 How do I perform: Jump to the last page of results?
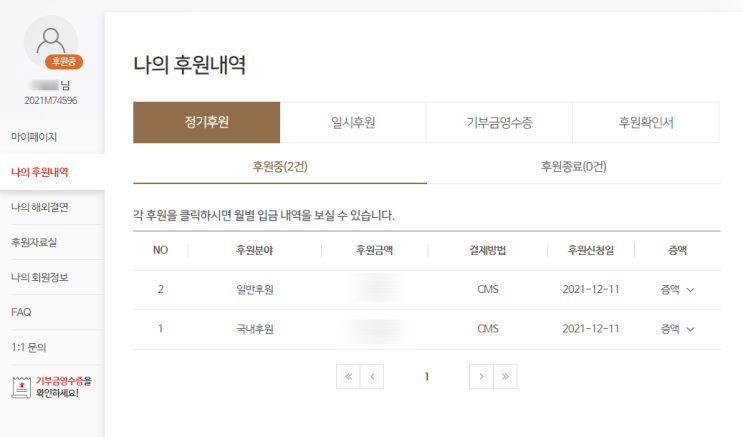[x=505, y=376]
